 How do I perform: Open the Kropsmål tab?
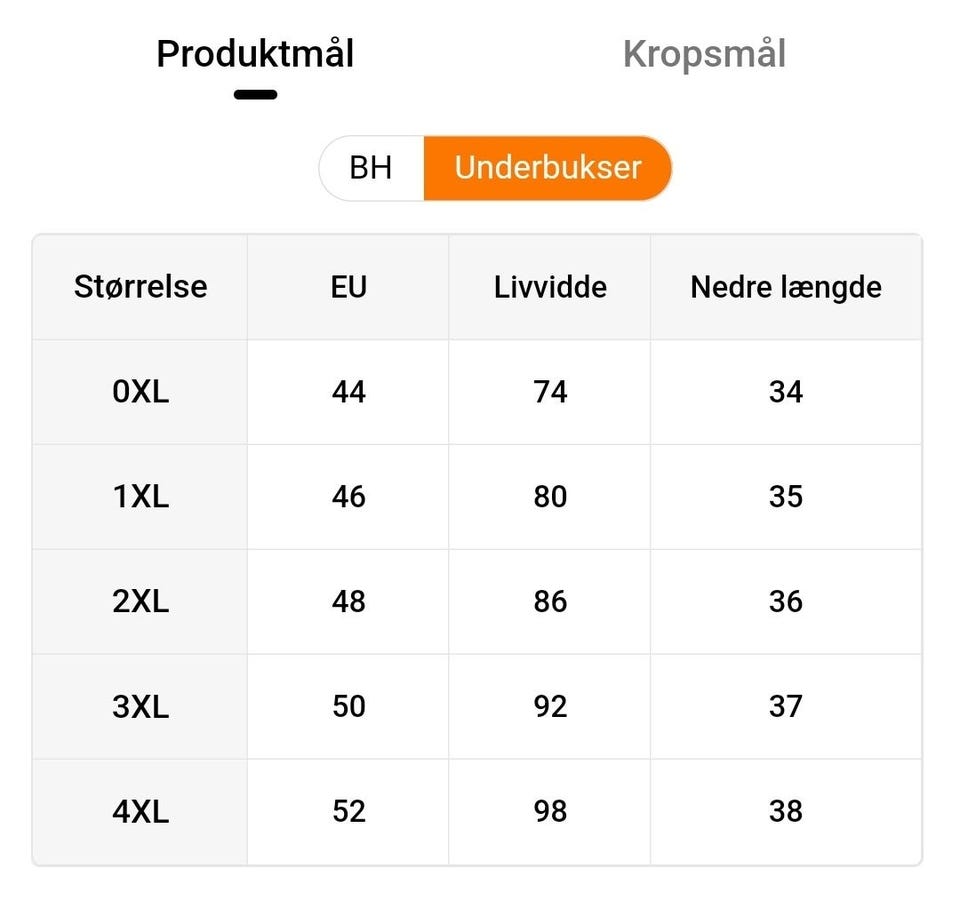pos(704,54)
